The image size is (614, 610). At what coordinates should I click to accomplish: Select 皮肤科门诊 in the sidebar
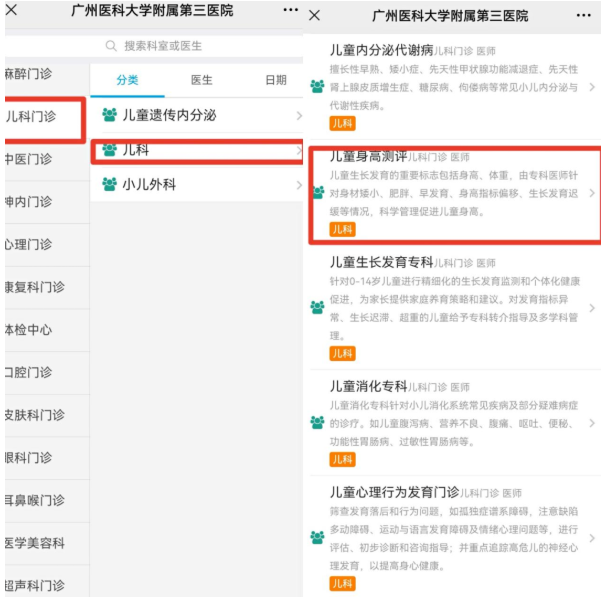click(x=34, y=415)
